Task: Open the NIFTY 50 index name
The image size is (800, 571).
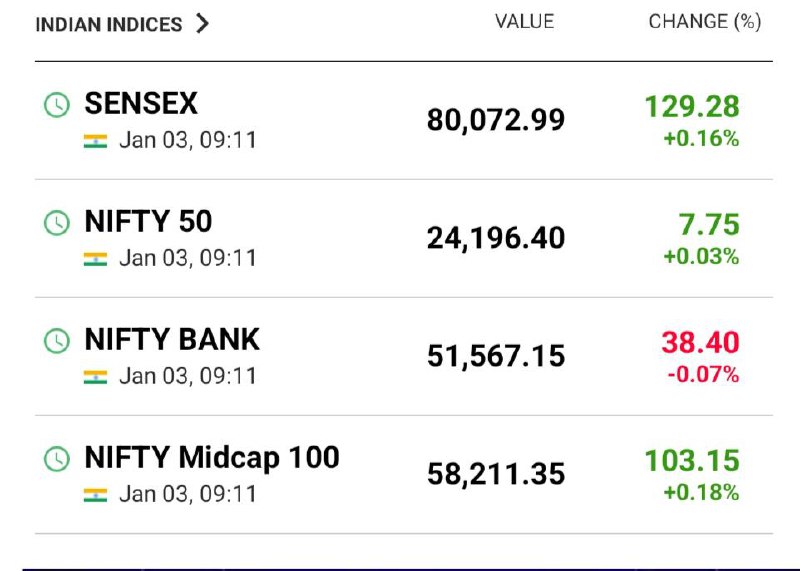Action: click(148, 221)
